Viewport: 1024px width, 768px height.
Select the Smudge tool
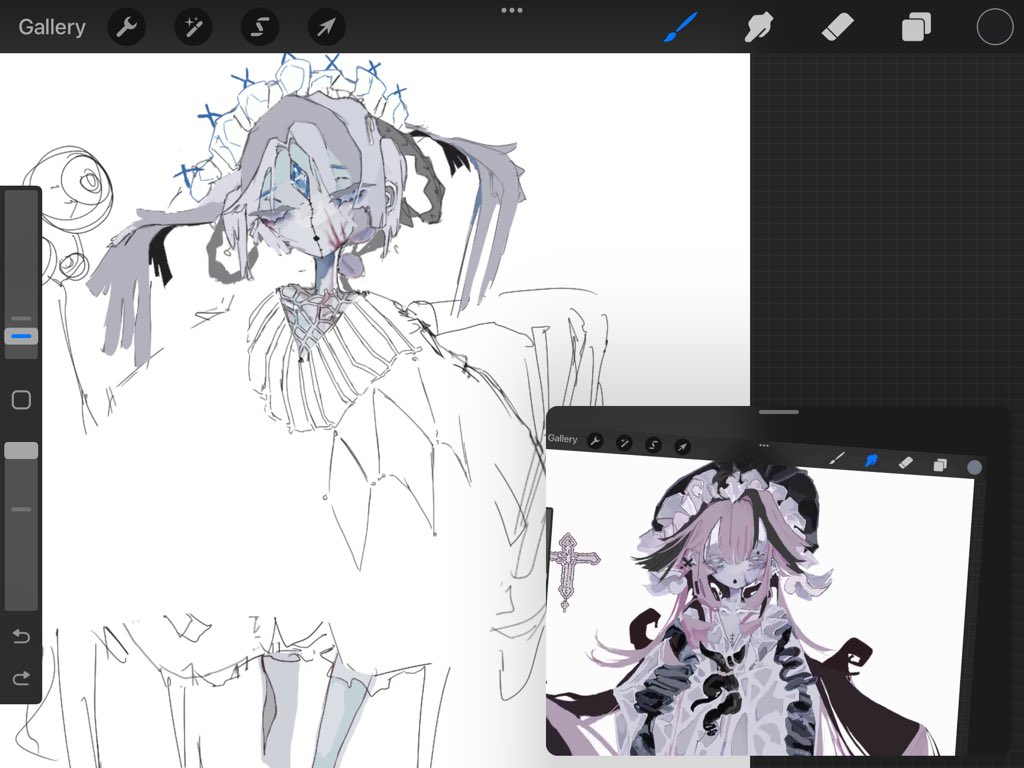759,27
